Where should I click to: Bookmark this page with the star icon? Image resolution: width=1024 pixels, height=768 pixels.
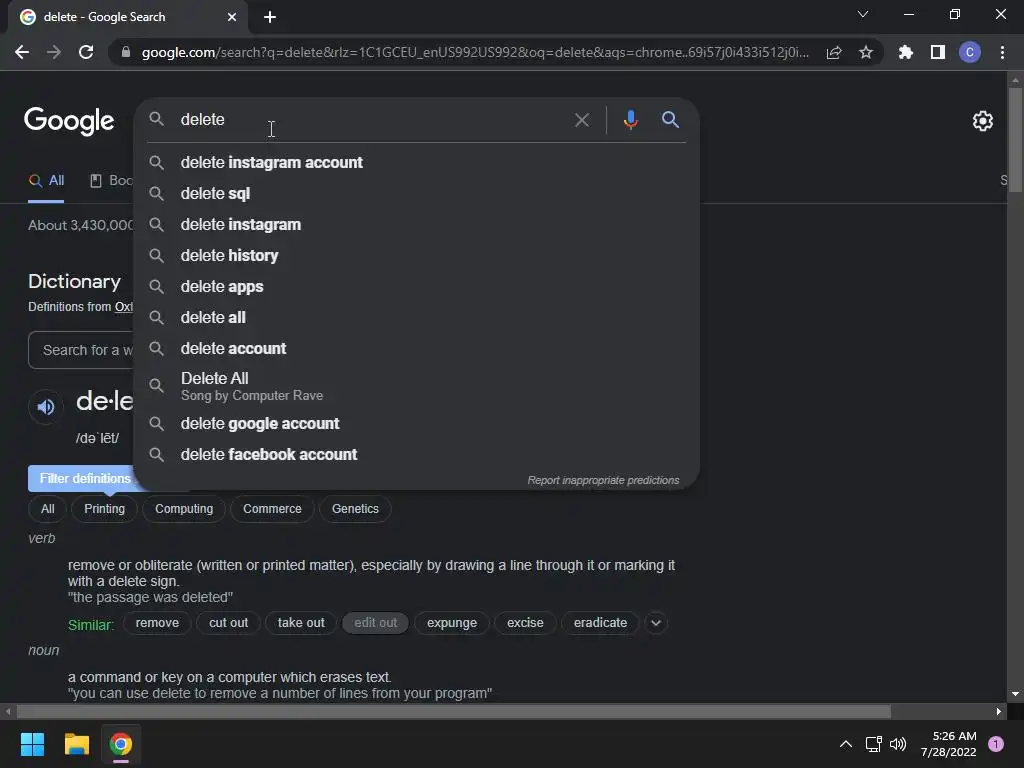(866, 52)
